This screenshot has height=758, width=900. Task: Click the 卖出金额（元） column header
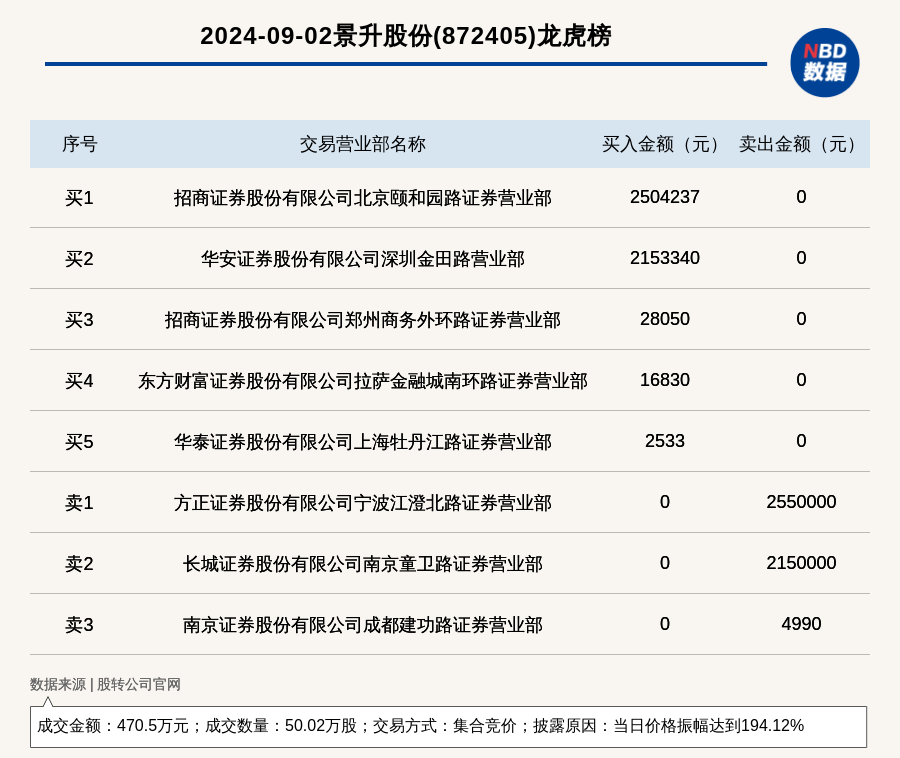(801, 144)
